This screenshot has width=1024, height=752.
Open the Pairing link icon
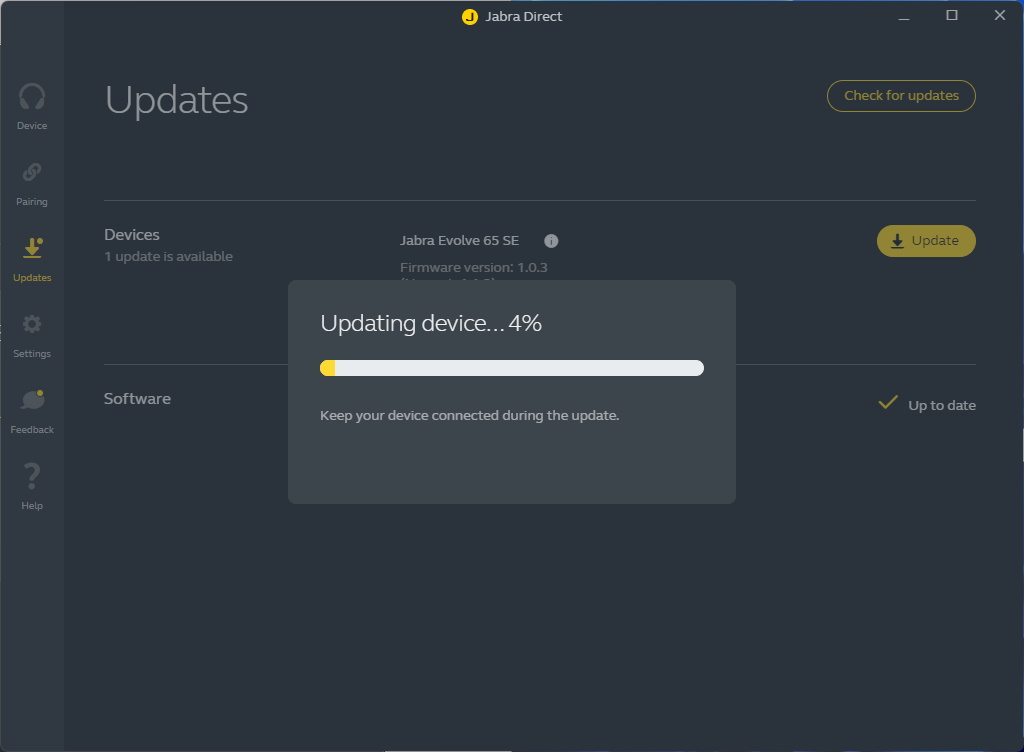pos(32,172)
